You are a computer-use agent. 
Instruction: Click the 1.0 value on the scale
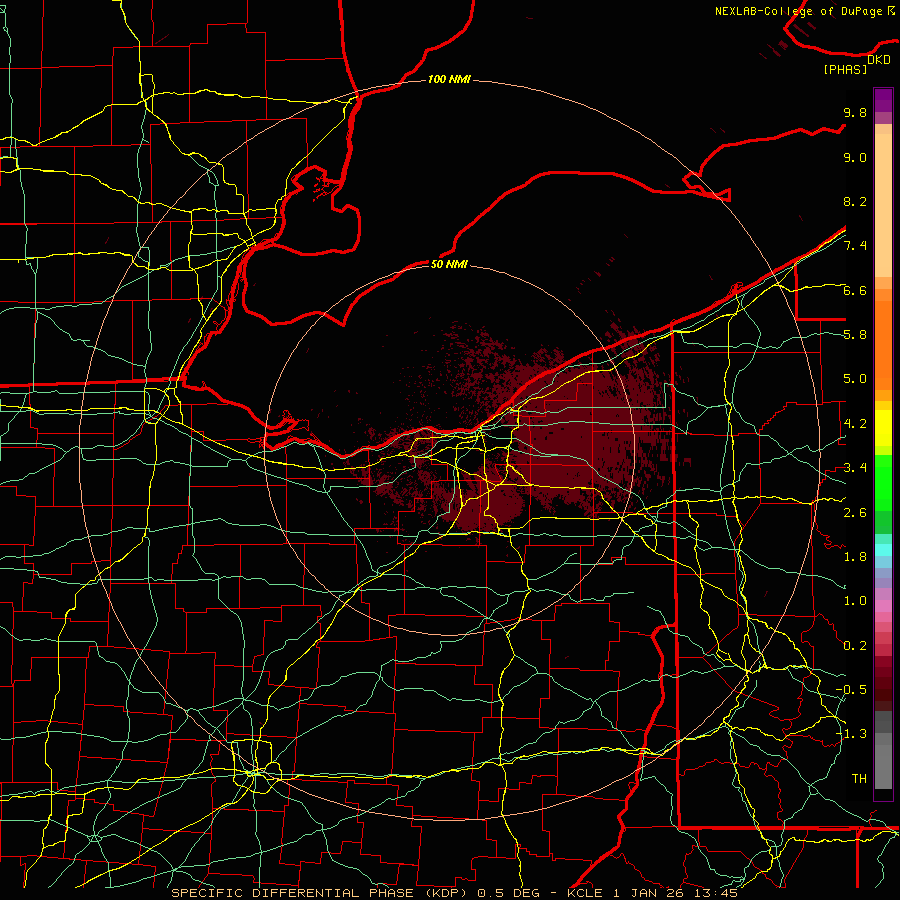pyautogui.click(x=855, y=601)
